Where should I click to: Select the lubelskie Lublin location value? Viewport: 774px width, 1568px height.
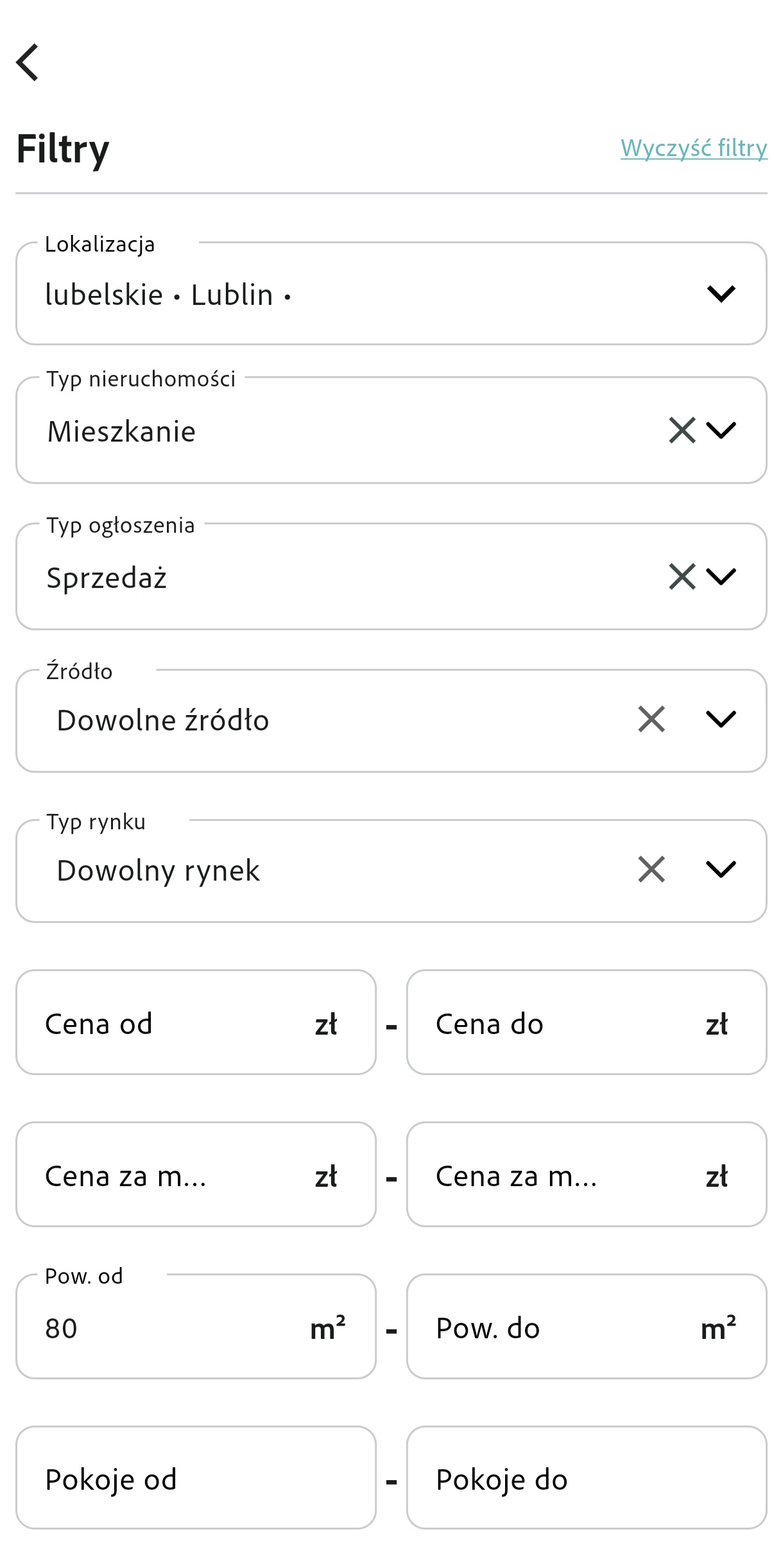tap(168, 295)
